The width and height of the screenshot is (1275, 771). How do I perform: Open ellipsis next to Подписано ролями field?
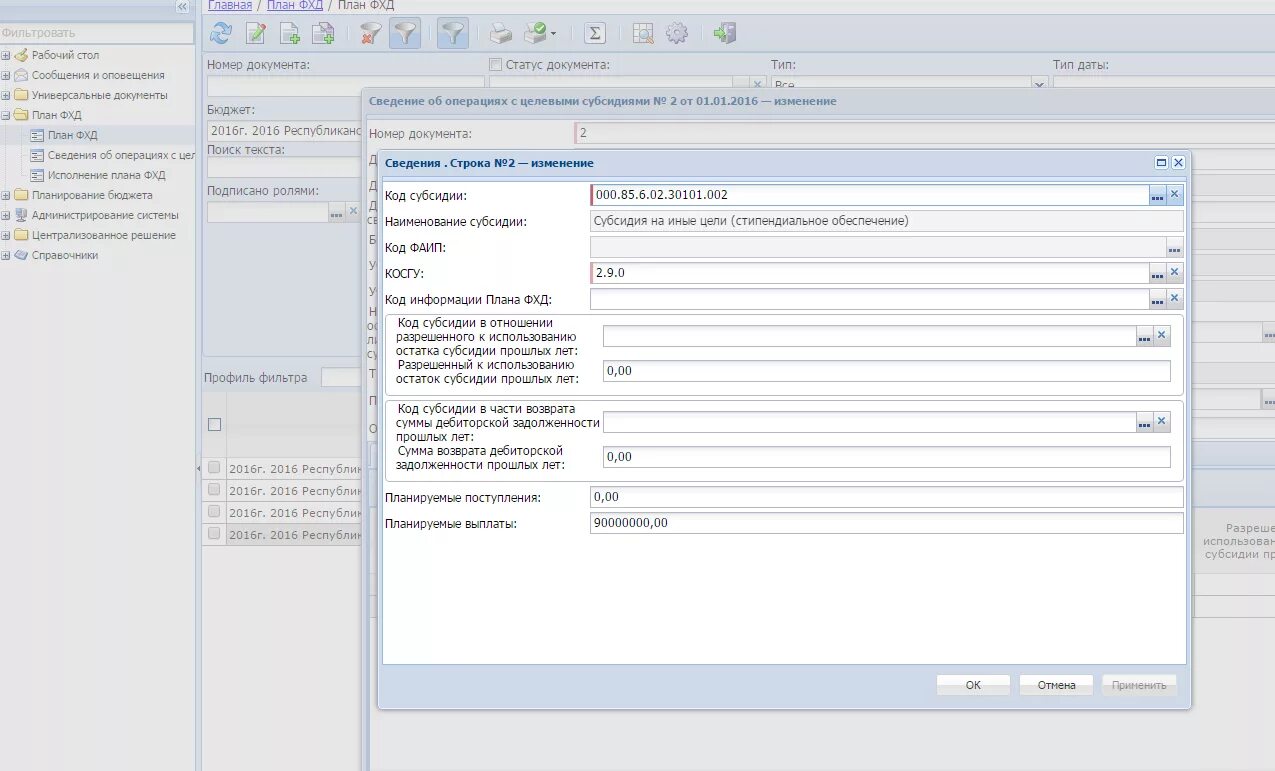point(336,212)
